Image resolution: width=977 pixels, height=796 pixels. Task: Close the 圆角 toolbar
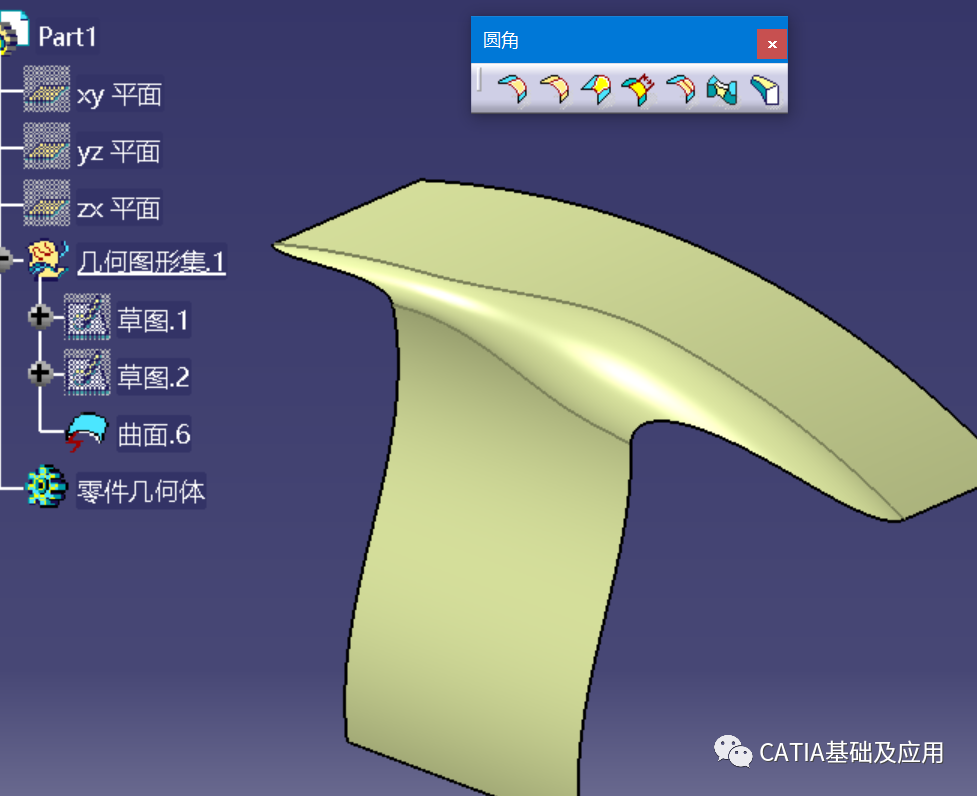click(772, 44)
